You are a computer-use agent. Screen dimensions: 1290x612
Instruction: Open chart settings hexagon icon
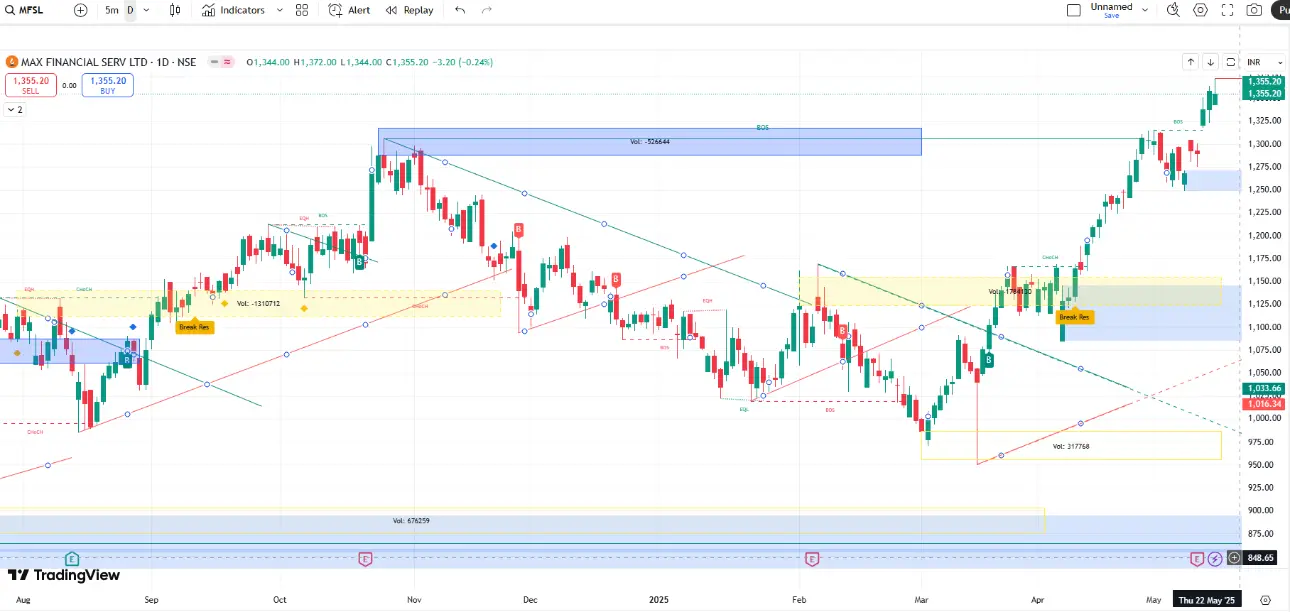point(1200,10)
